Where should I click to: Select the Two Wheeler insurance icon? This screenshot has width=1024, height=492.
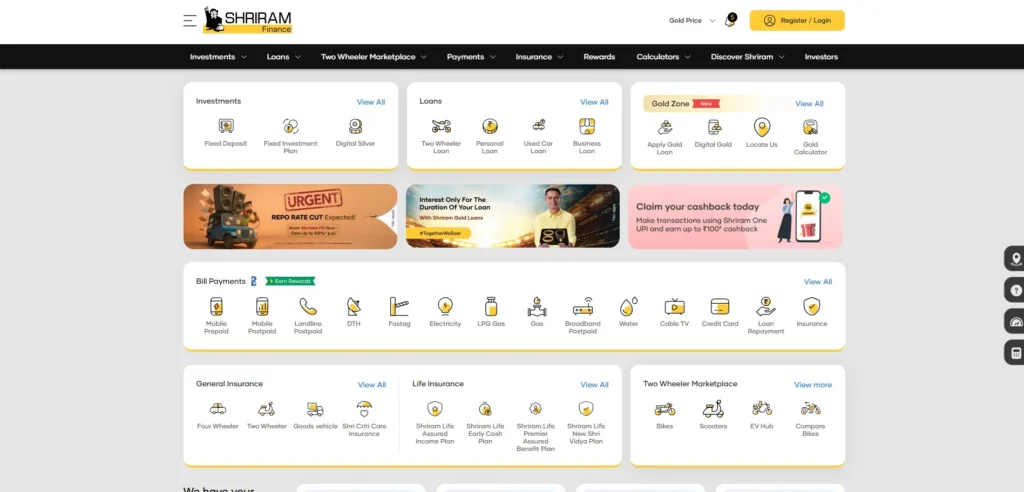[x=266, y=409]
